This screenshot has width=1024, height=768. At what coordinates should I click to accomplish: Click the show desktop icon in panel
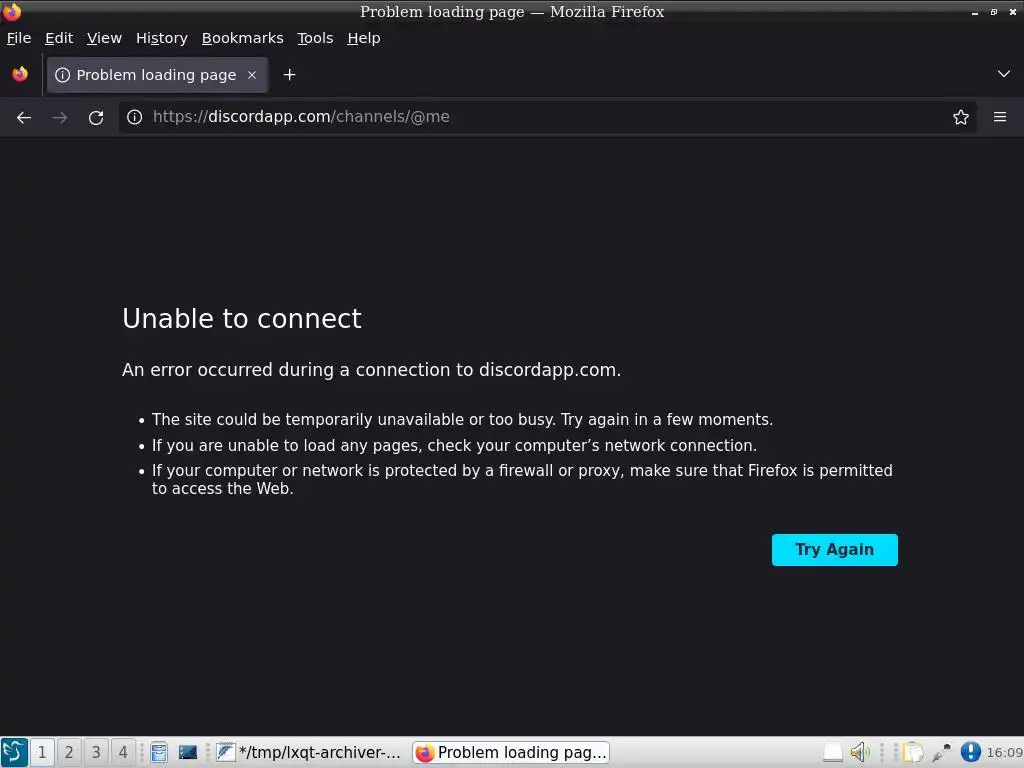click(x=187, y=752)
